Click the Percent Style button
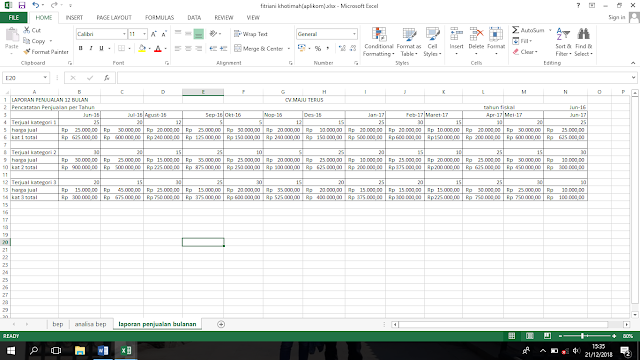 pos(318,49)
